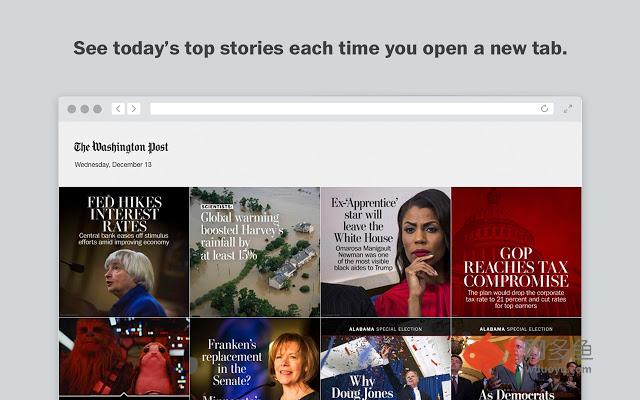Click the second gray window control dot

tap(84, 109)
